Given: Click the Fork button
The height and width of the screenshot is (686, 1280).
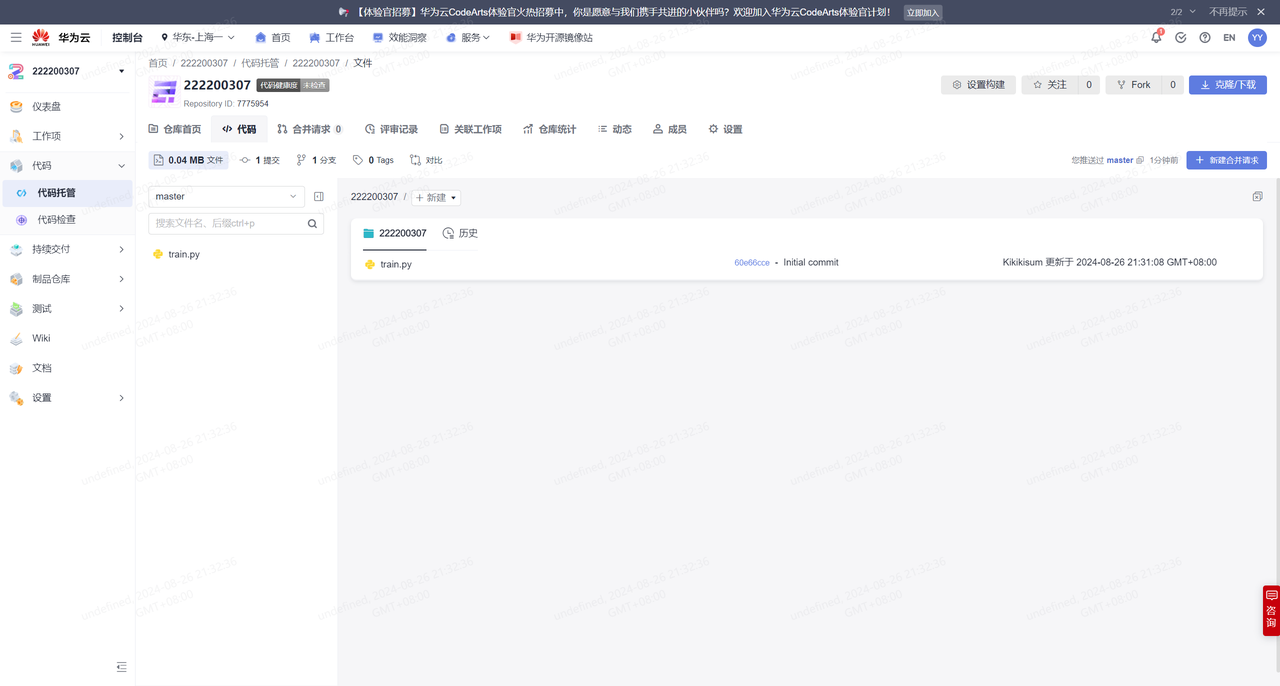Looking at the screenshot, I should pos(1134,85).
